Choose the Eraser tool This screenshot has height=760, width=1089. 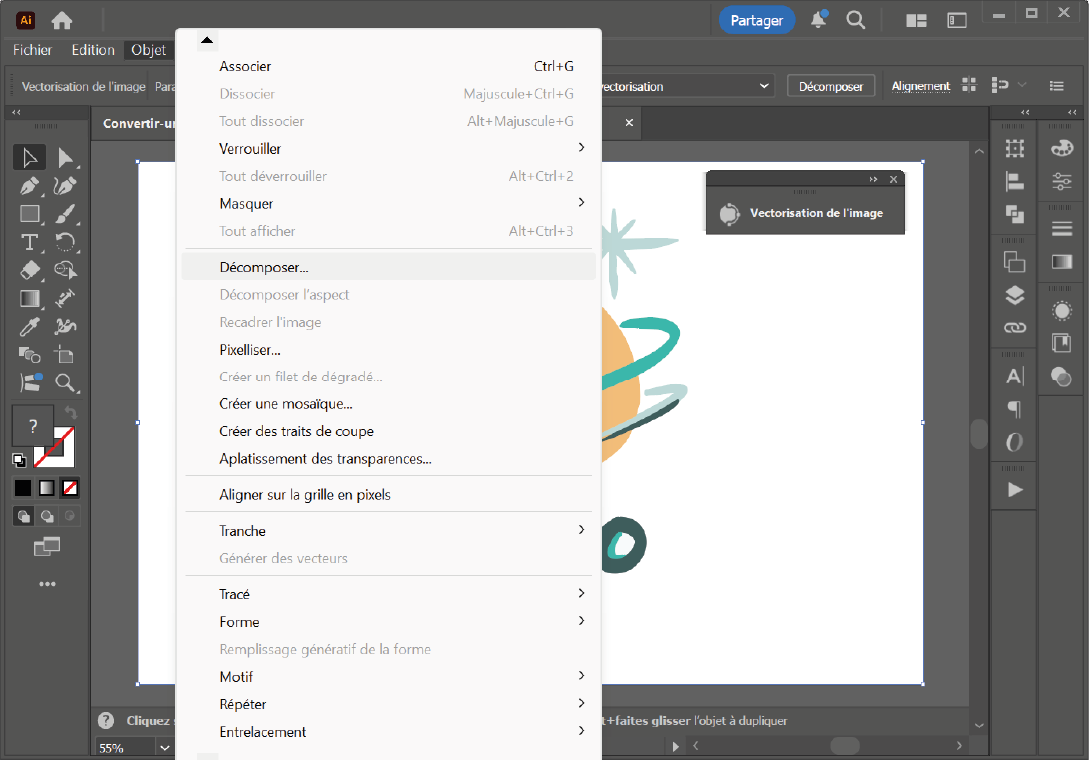coord(30,270)
